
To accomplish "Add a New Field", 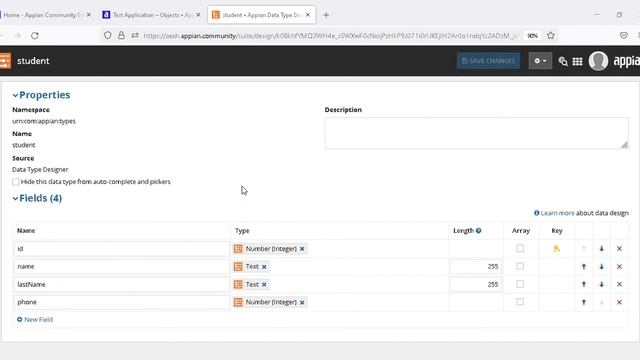I will tap(35, 320).
